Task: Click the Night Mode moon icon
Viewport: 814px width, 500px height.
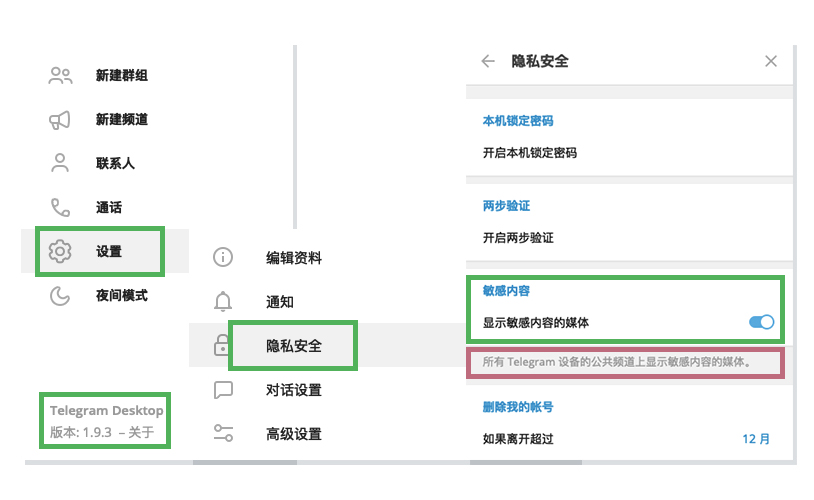Action: pos(60,295)
